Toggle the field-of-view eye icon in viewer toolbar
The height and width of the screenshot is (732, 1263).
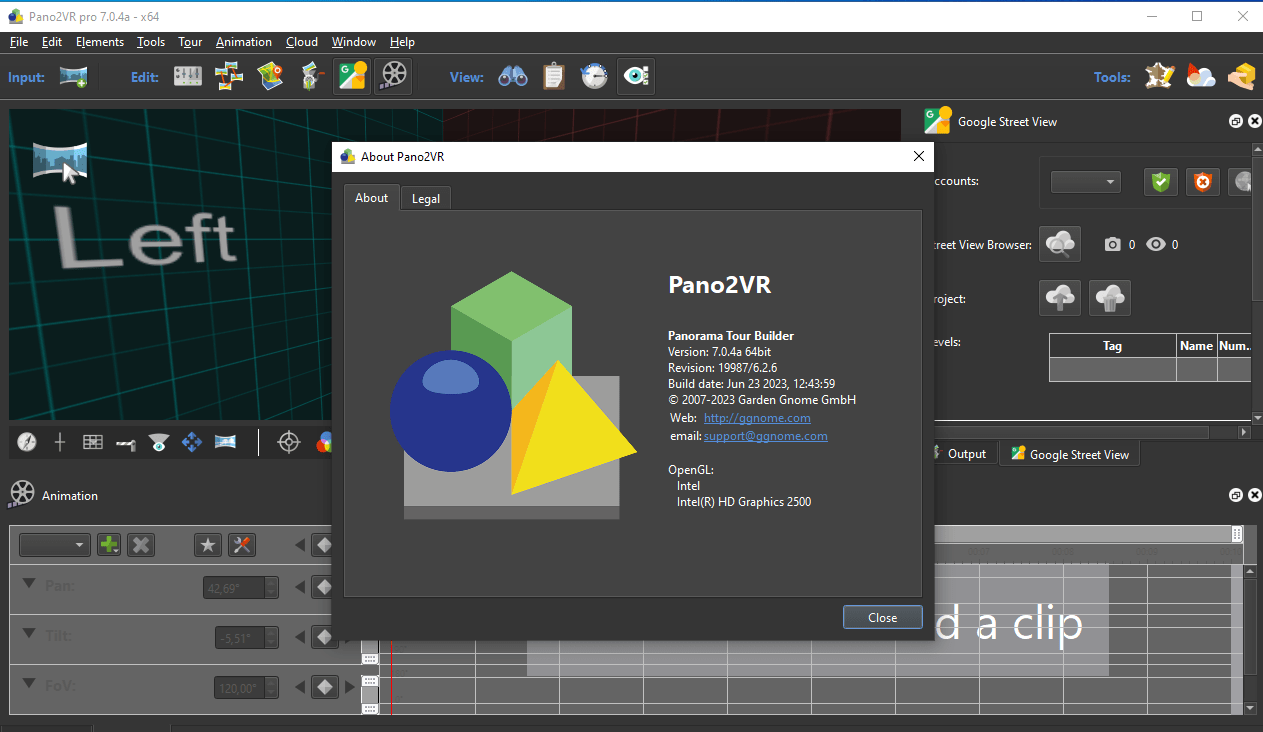point(159,442)
